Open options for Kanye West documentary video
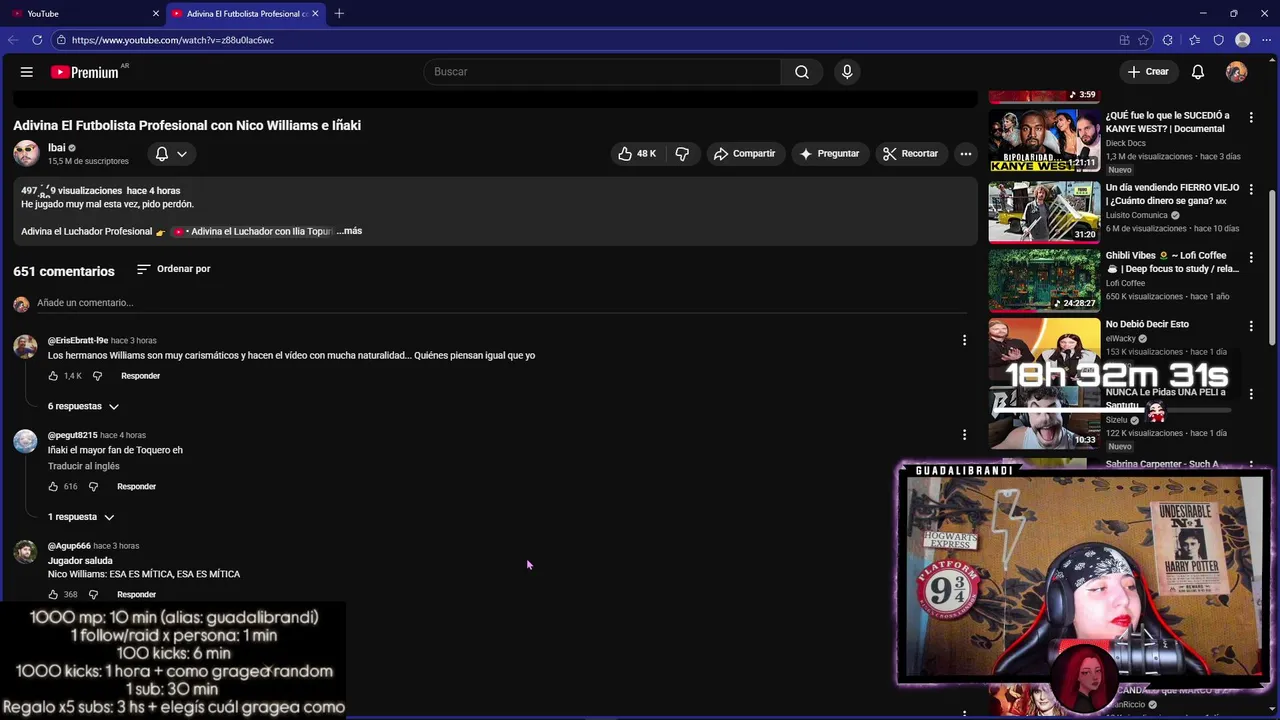Viewport: 1280px width, 720px height. pyautogui.click(x=1251, y=117)
